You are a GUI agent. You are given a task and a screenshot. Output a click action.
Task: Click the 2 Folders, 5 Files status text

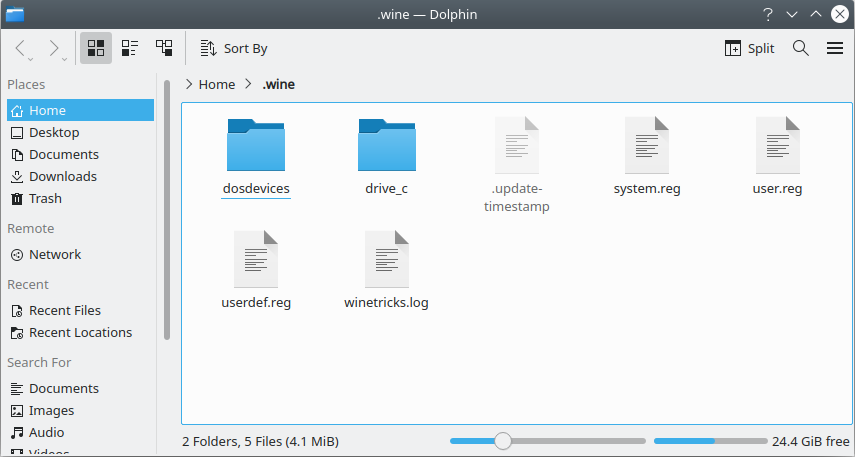click(x=261, y=441)
